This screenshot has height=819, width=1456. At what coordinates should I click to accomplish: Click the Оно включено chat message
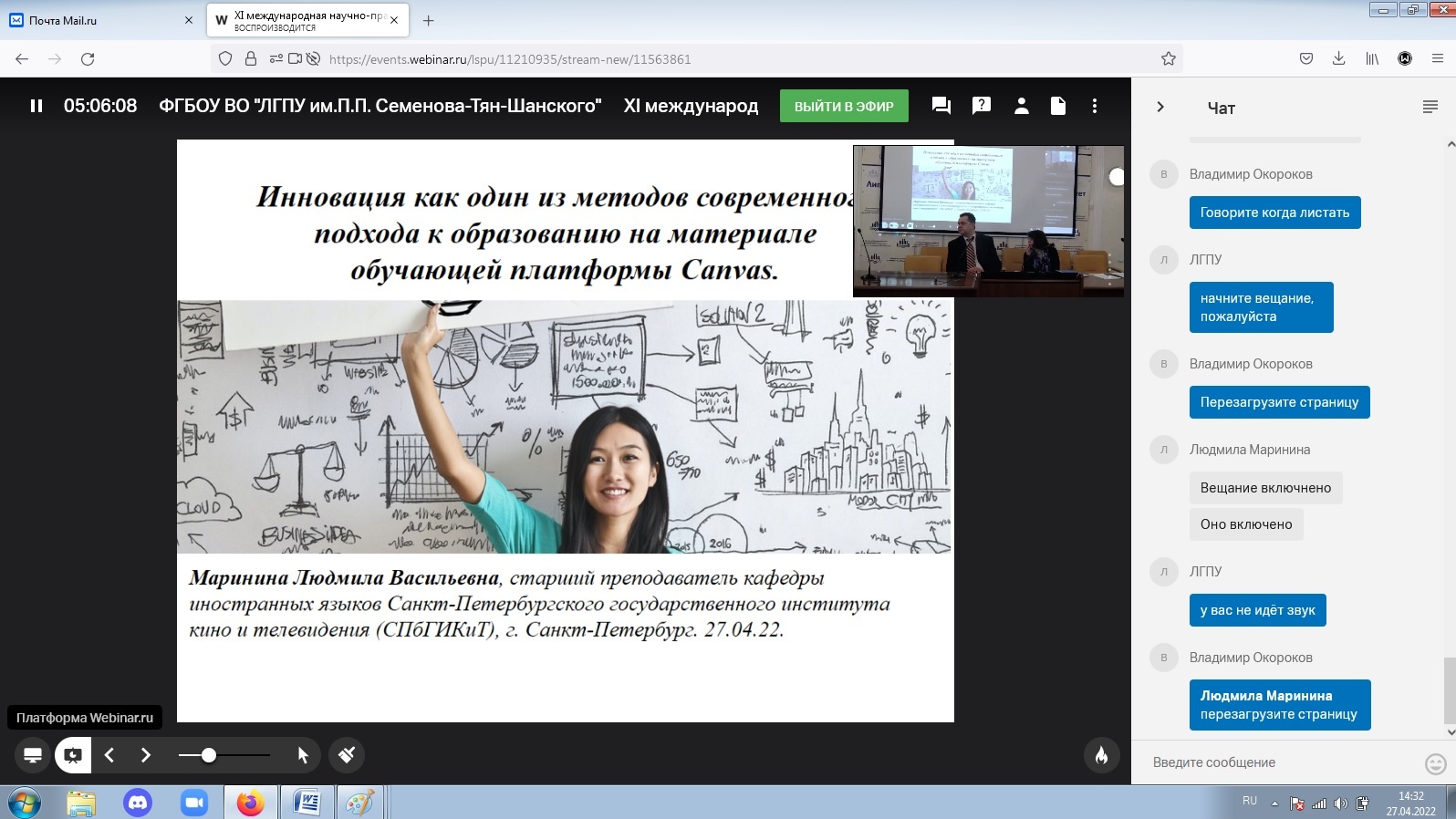[1246, 524]
